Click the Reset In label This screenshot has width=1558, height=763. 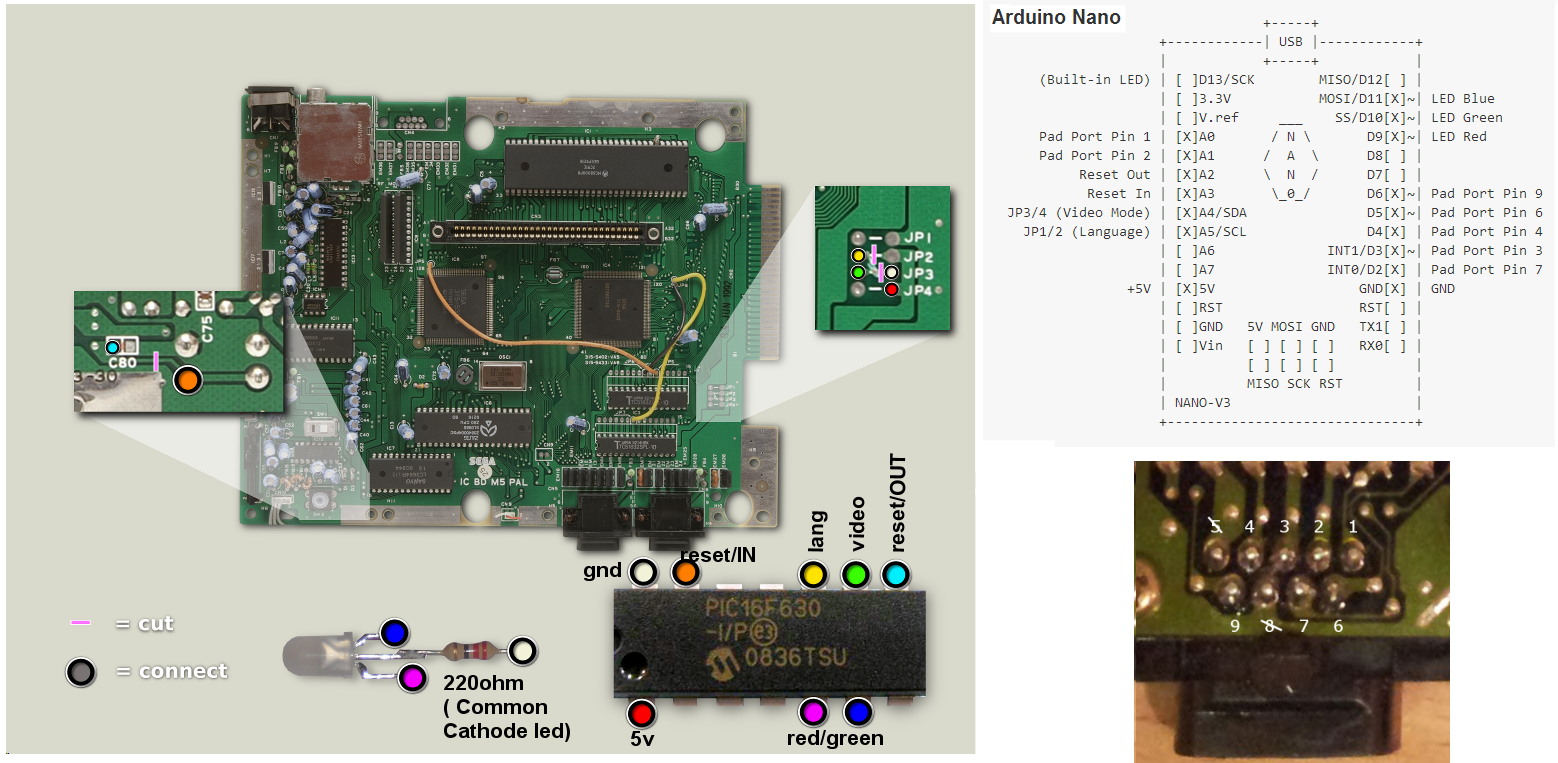[x=1119, y=194]
